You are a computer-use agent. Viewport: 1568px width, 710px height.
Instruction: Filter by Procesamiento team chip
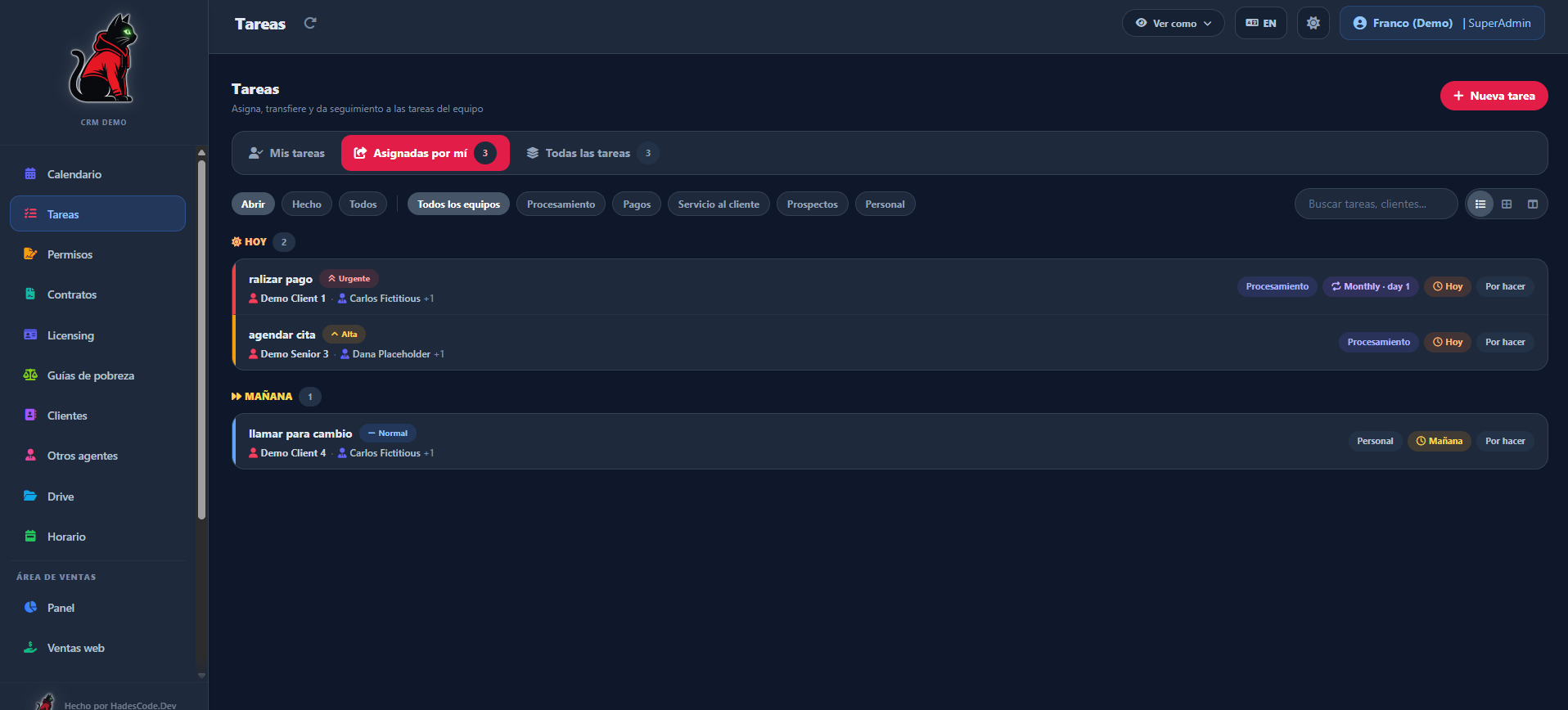tap(561, 204)
